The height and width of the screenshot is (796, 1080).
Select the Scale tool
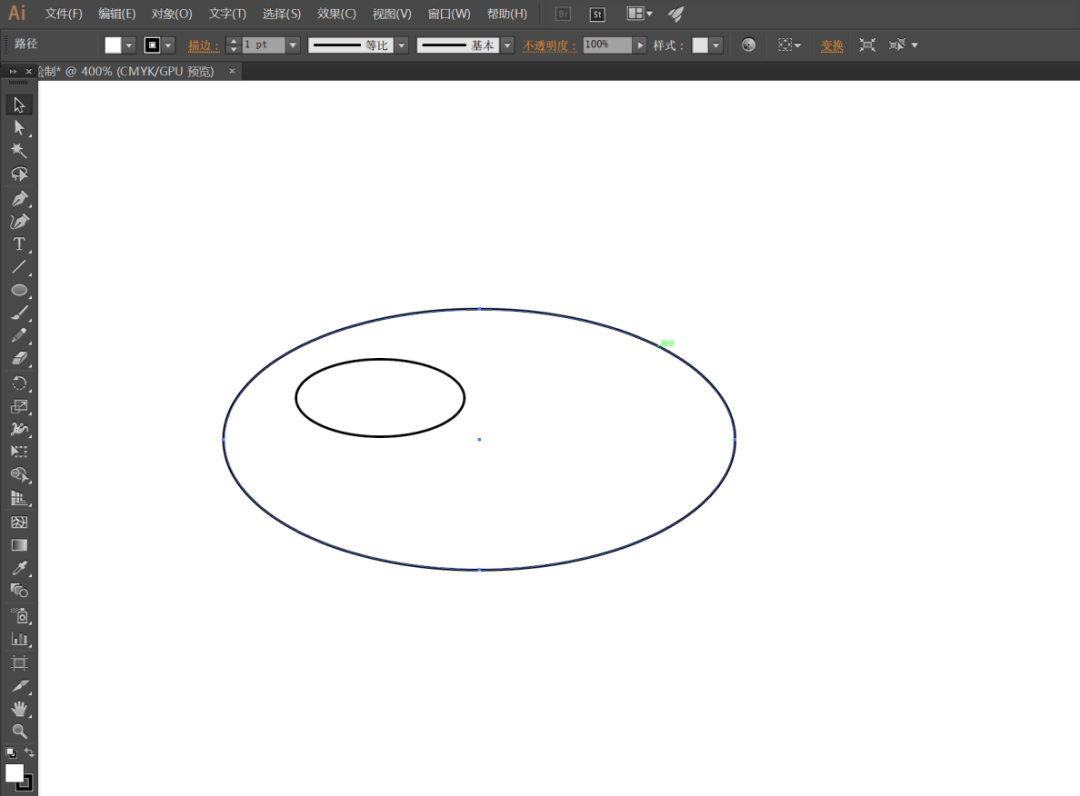click(x=19, y=406)
